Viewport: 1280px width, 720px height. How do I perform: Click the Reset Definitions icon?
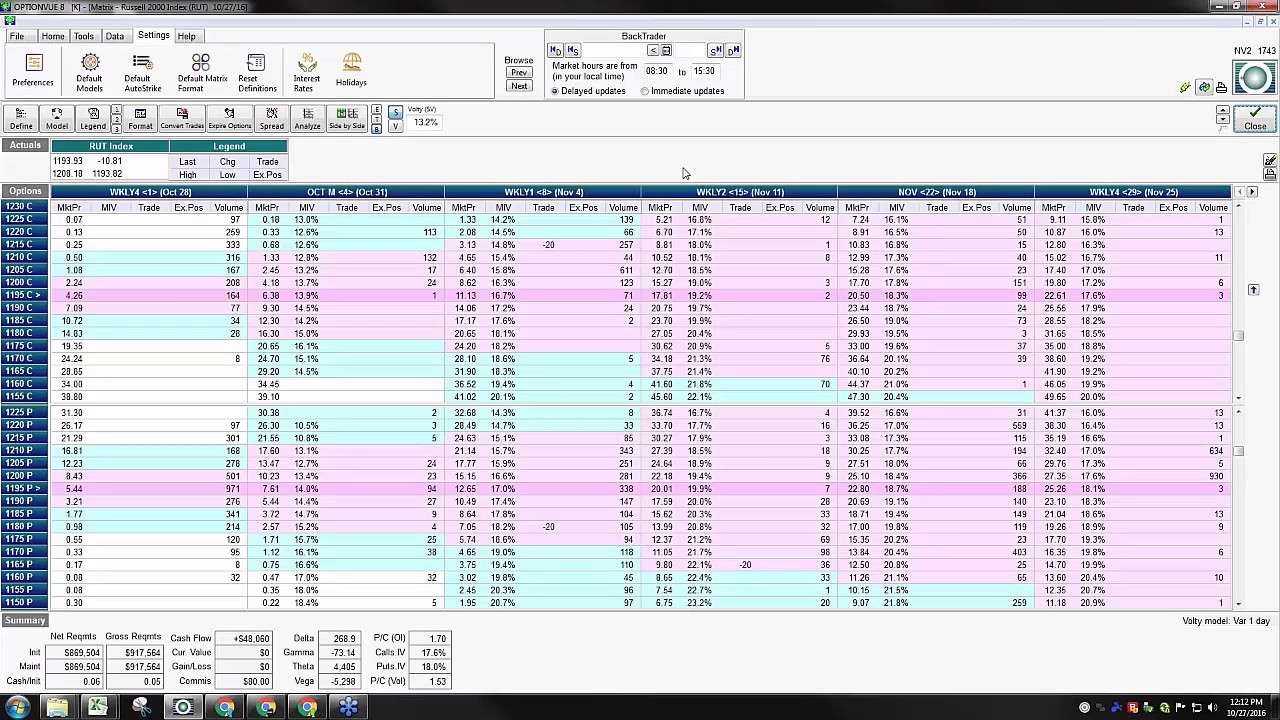pyautogui.click(x=256, y=73)
